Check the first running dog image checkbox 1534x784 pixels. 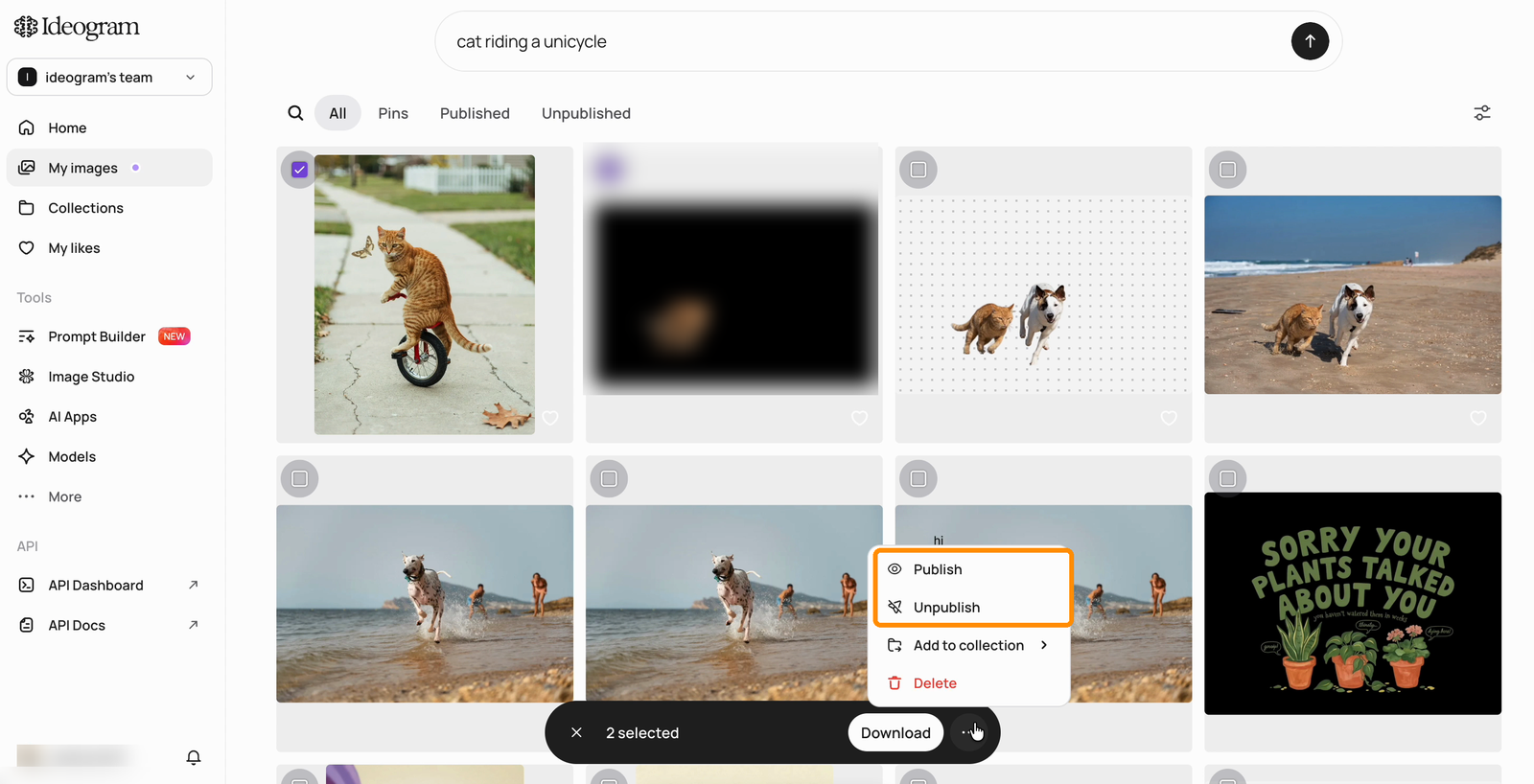(x=300, y=478)
